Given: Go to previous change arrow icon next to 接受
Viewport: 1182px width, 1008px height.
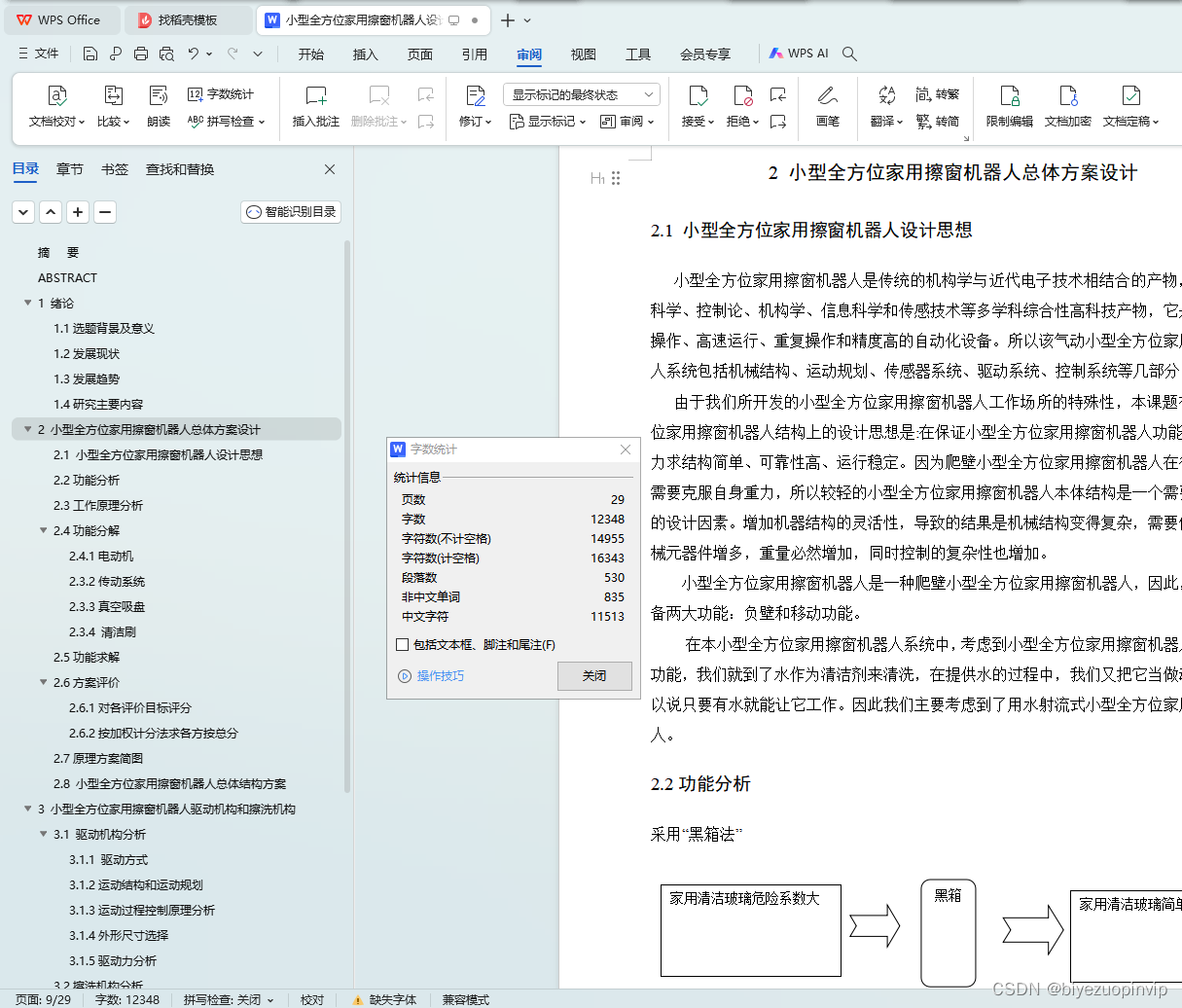Looking at the screenshot, I should (x=778, y=94).
